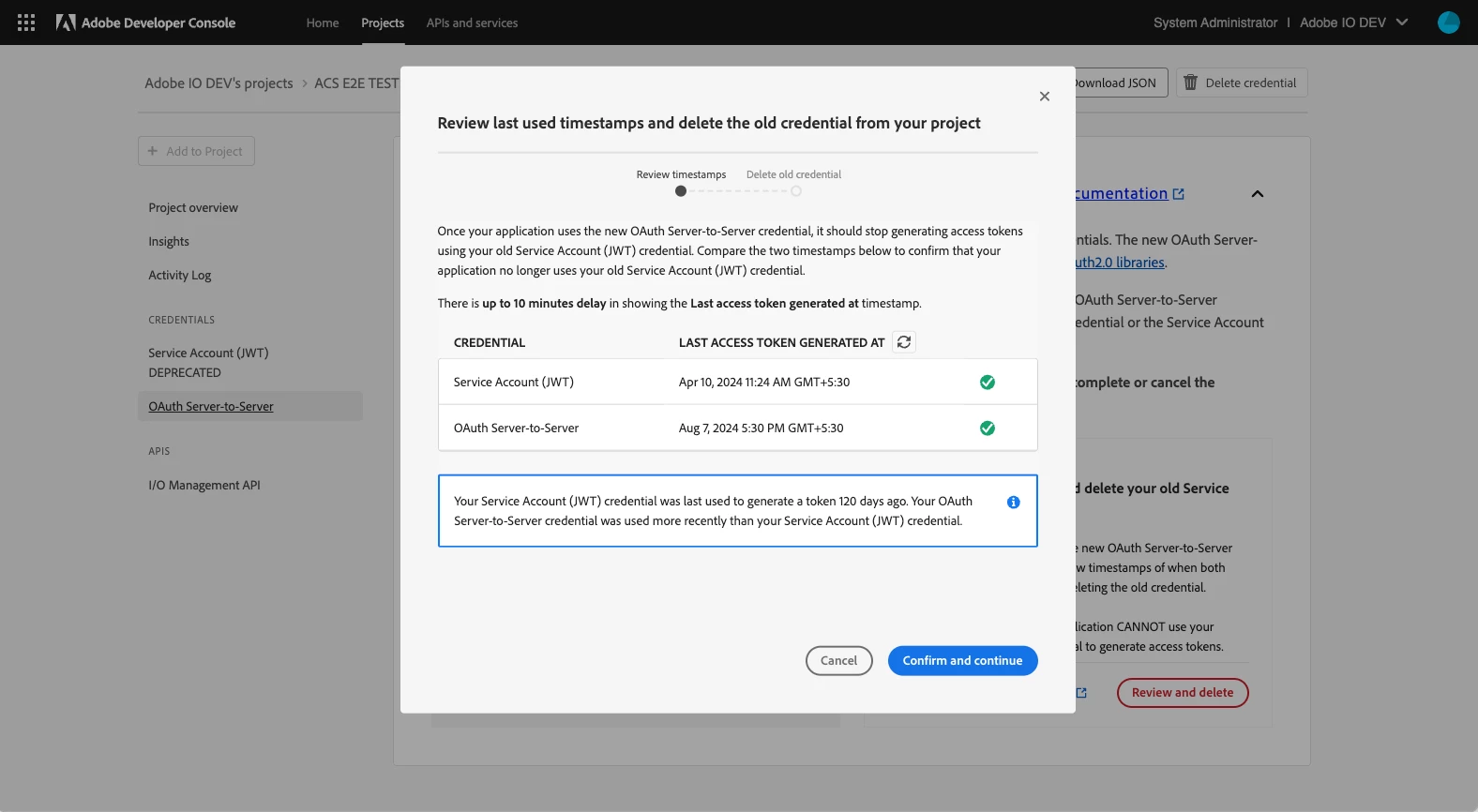Close the review timestamps dialog
This screenshot has height=812, width=1478.
[x=1044, y=97]
